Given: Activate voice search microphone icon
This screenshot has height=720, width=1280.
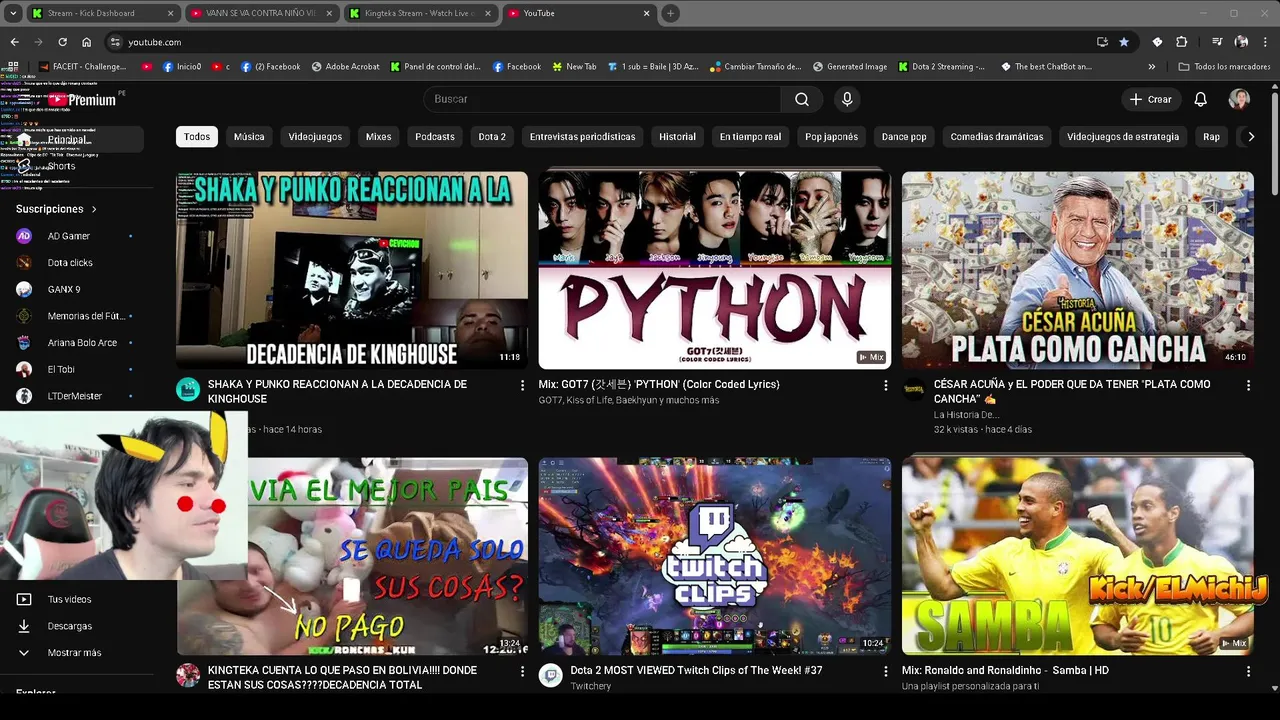Looking at the screenshot, I should 847,99.
